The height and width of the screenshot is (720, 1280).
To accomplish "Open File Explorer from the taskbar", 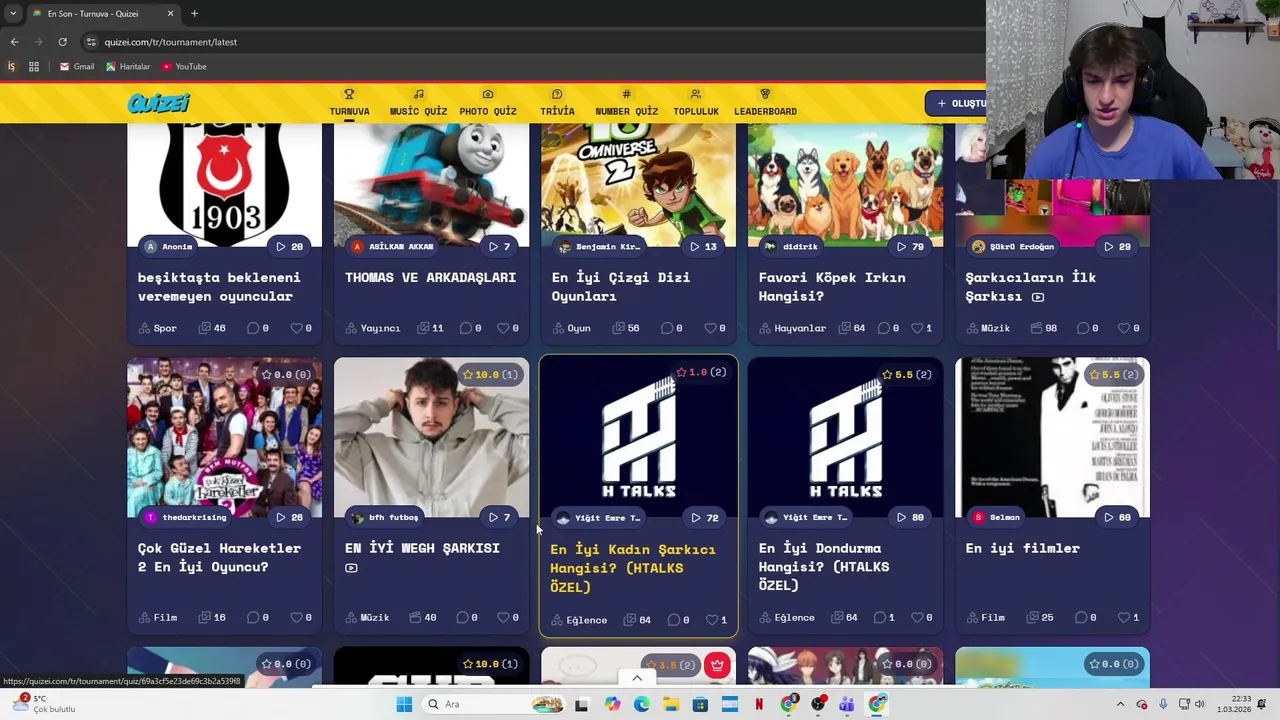I will tap(671, 704).
